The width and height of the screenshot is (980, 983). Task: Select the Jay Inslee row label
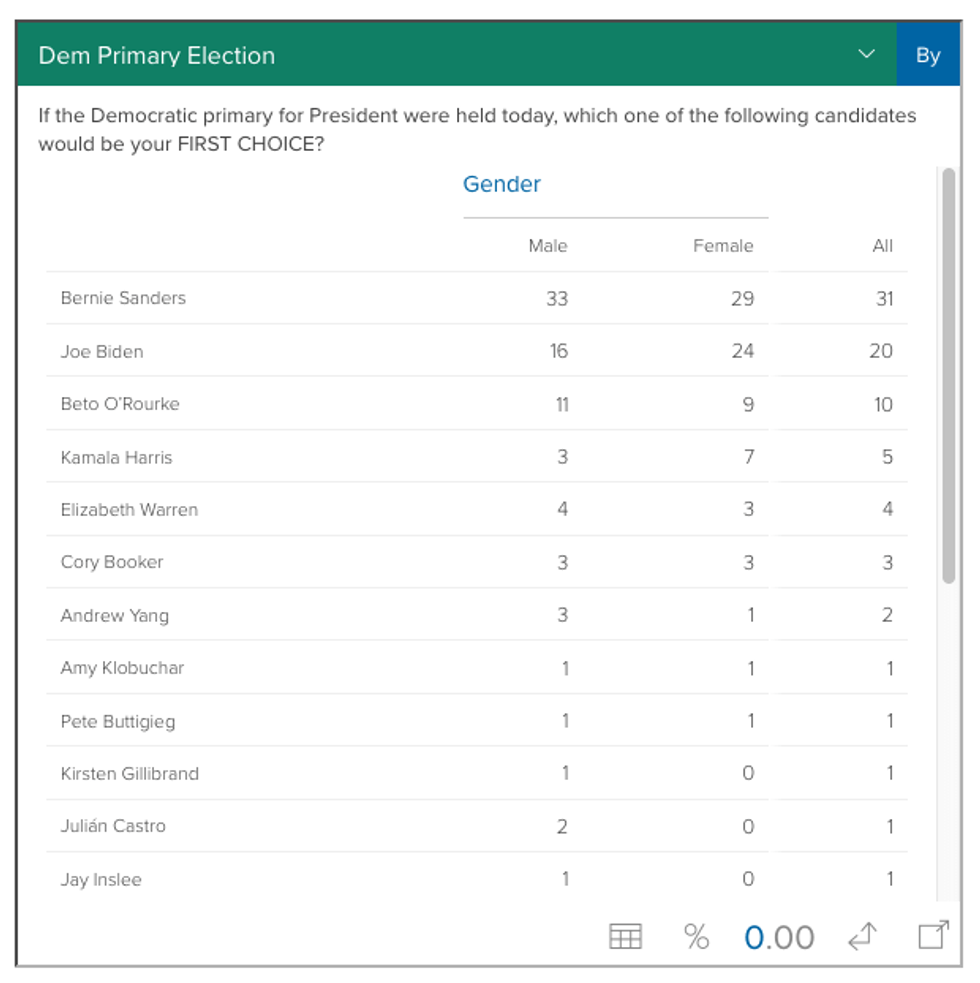pos(101,880)
